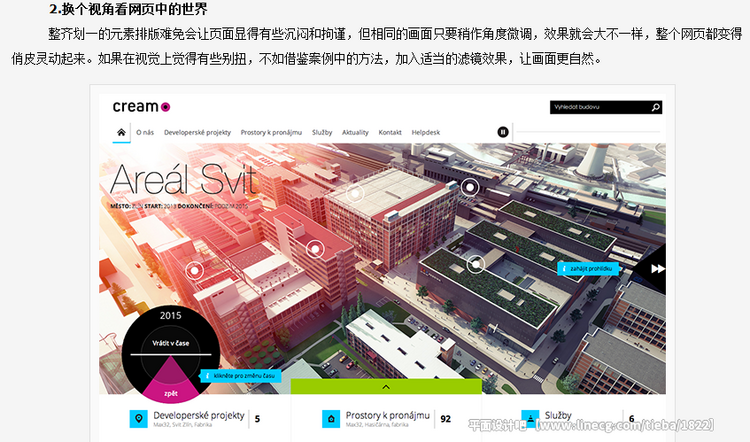
Task: Click hotspot on left pink building
Action: pos(194,271)
